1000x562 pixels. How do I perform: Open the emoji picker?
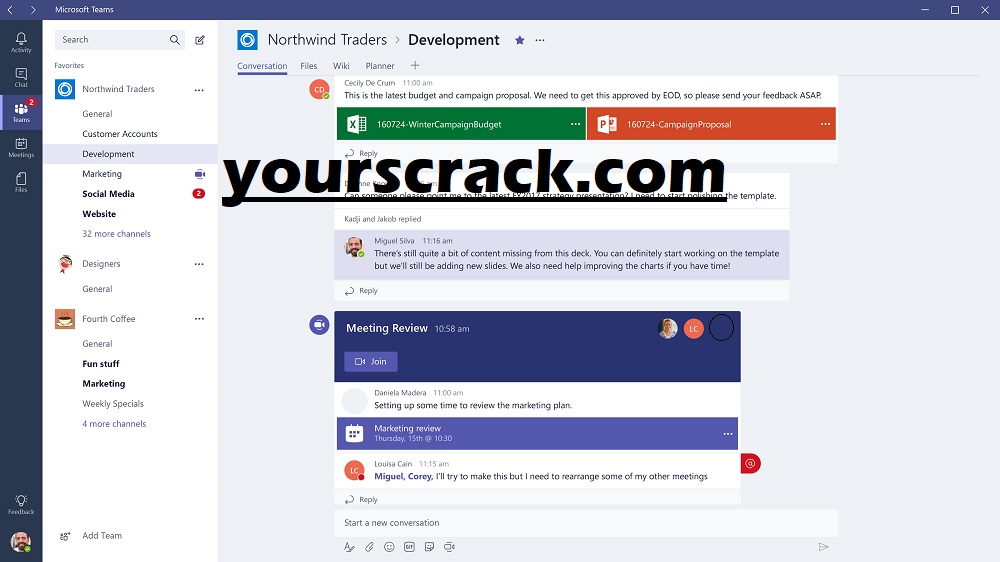(x=389, y=547)
